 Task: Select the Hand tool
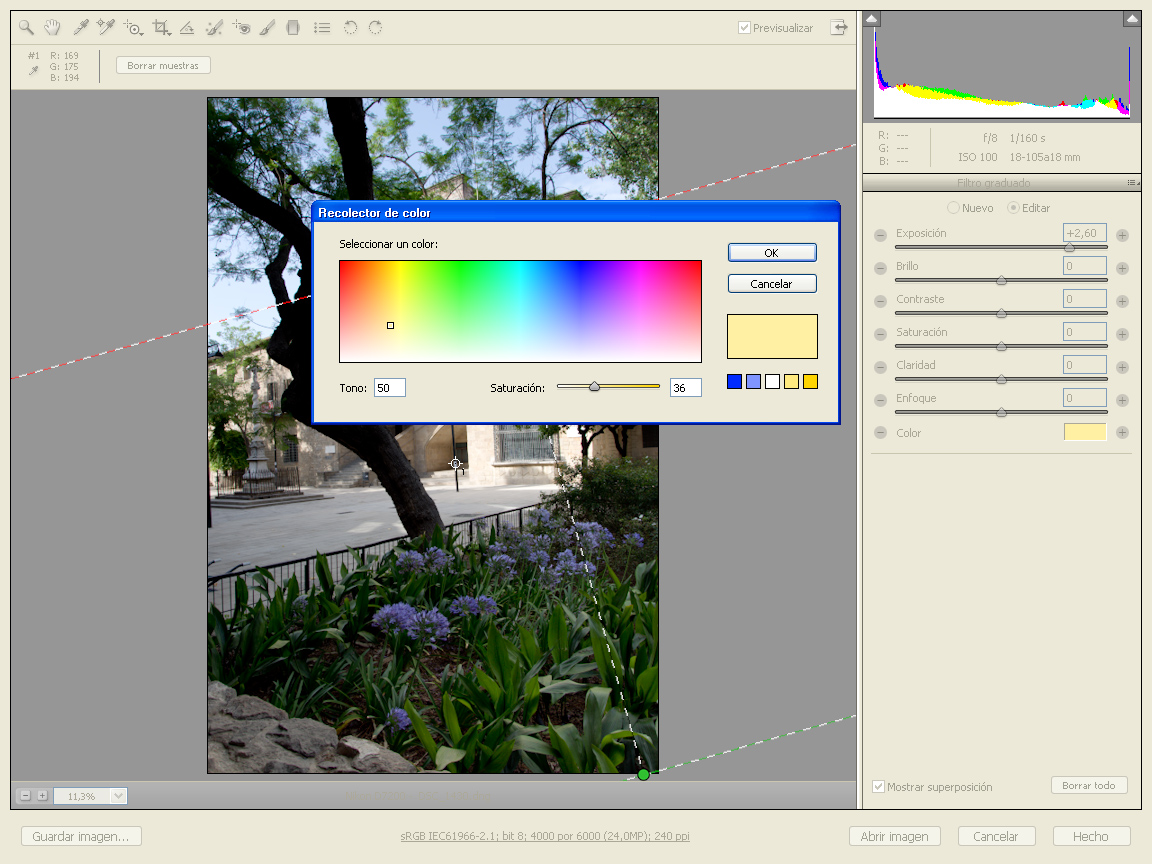point(52,28)
